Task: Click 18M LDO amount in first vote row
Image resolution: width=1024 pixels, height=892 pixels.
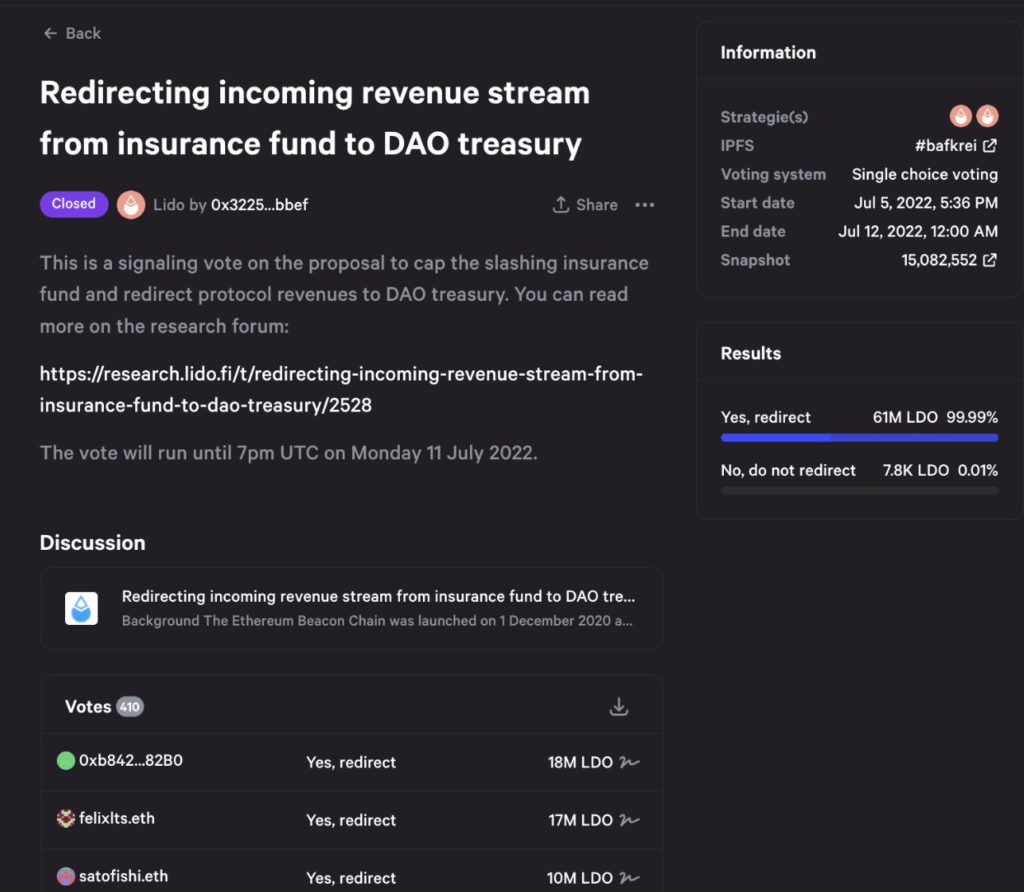Action: (x=580, y=762)
